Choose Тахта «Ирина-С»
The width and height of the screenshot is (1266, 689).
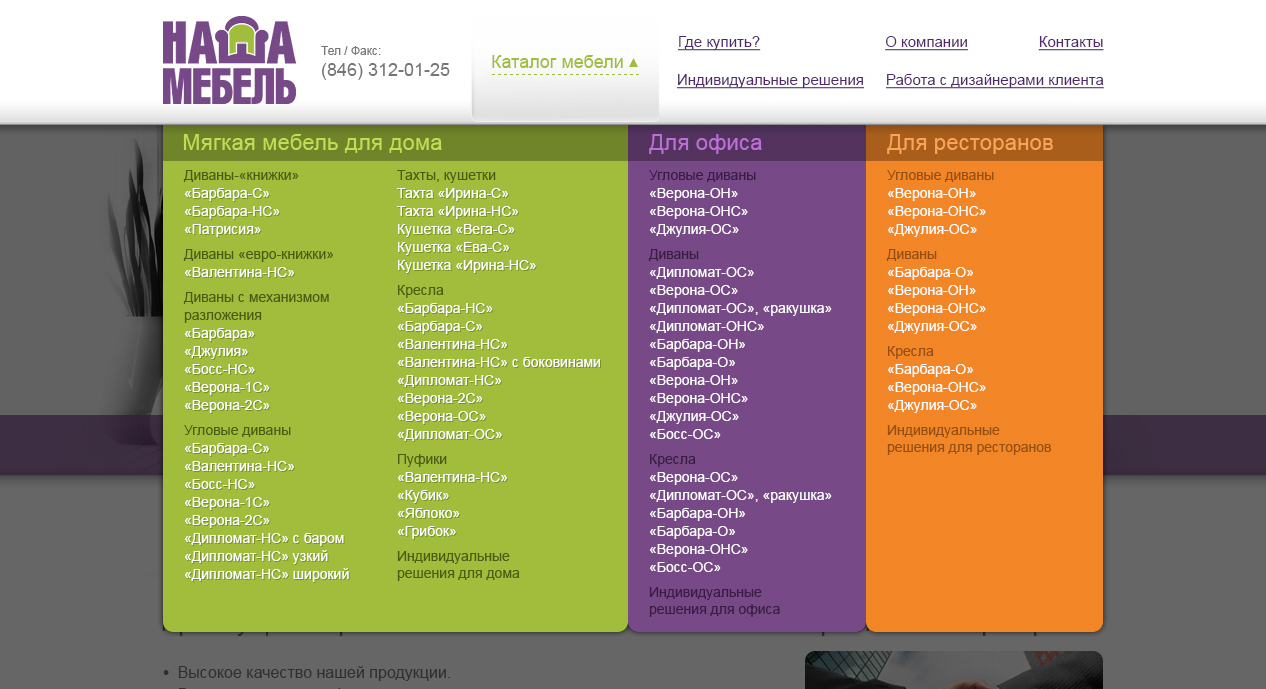(452, 193)
